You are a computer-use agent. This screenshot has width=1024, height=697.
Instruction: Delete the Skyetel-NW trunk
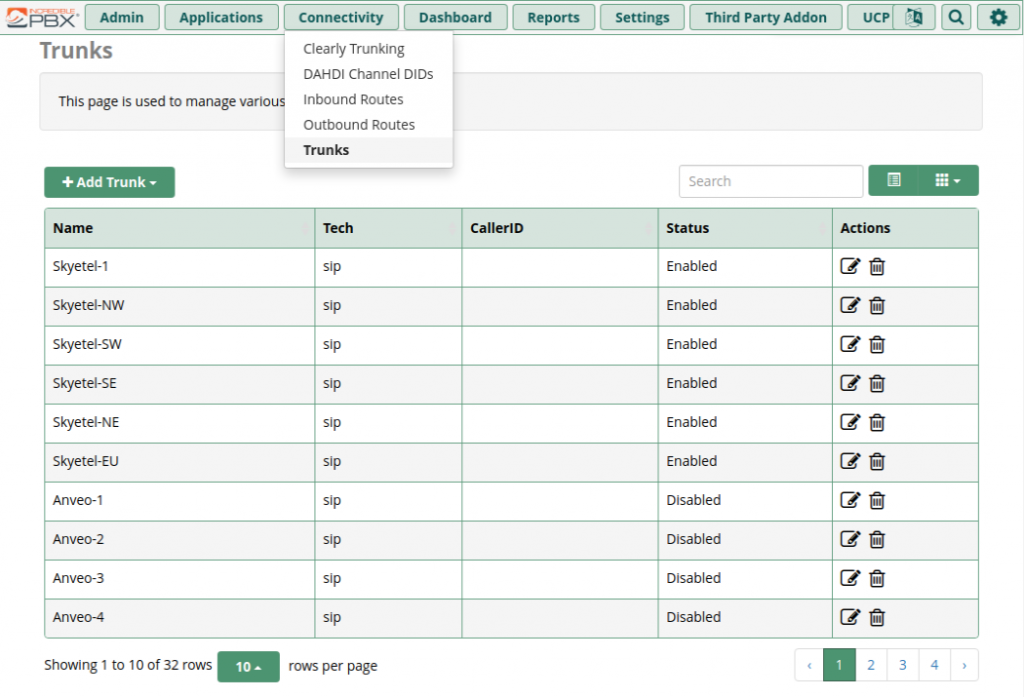coord(877,306)
